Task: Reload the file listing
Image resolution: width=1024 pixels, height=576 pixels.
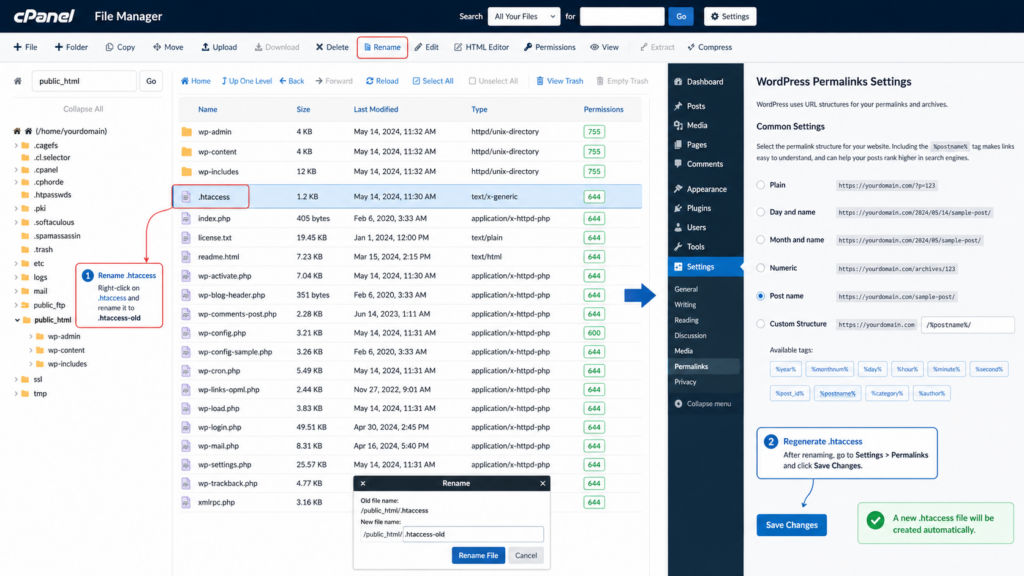Action: tap(382, 81)
